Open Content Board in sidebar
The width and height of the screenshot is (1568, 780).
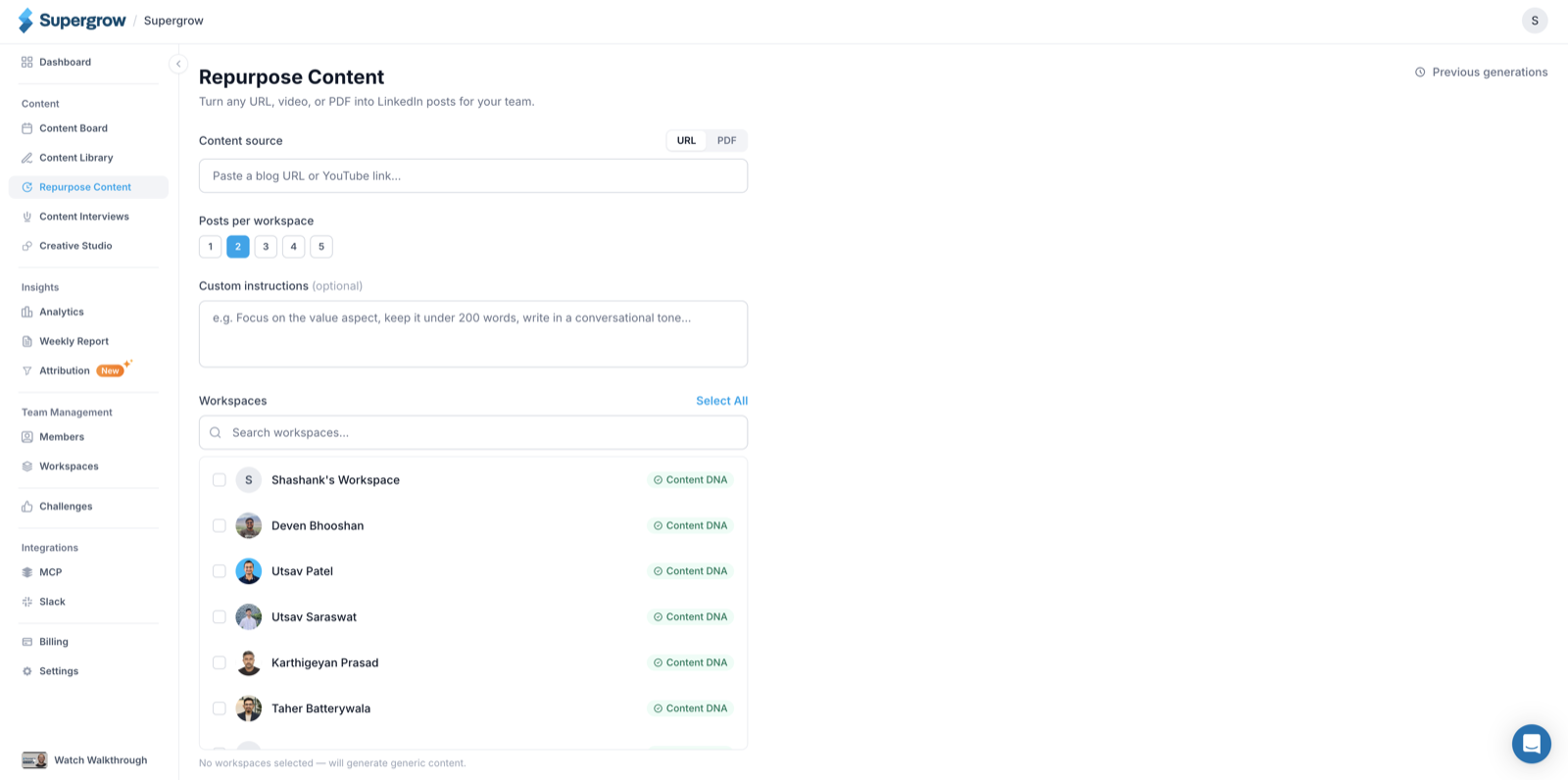tap(88, 128)
